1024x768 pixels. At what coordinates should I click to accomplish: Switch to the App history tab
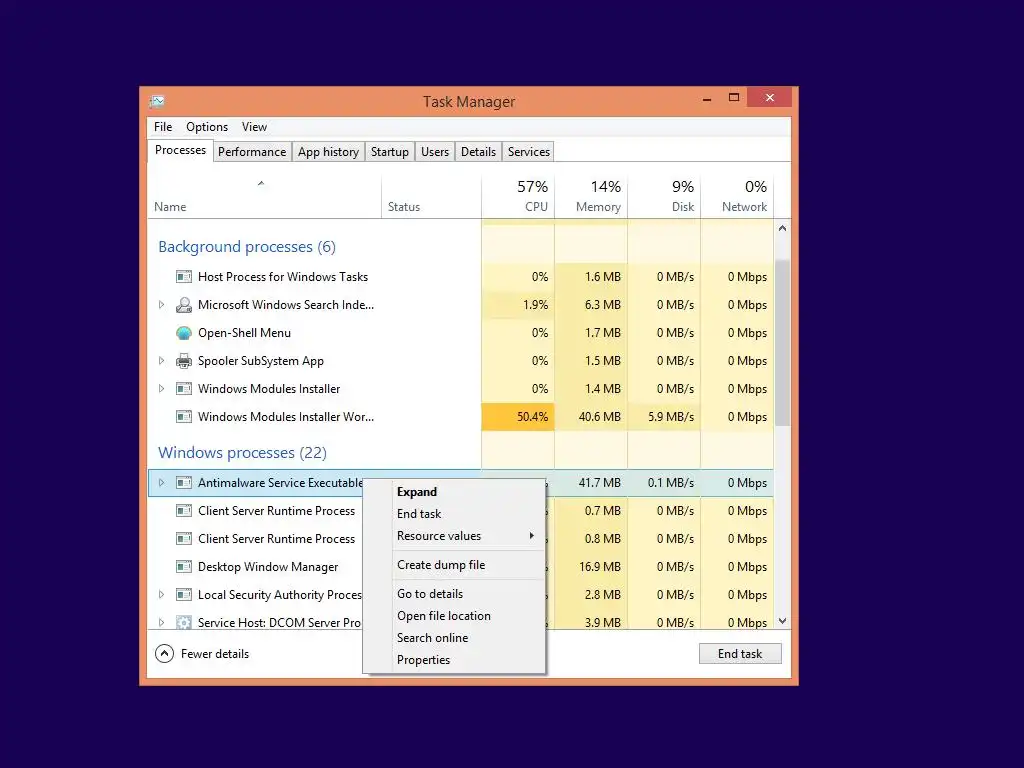tap(328, 152)
